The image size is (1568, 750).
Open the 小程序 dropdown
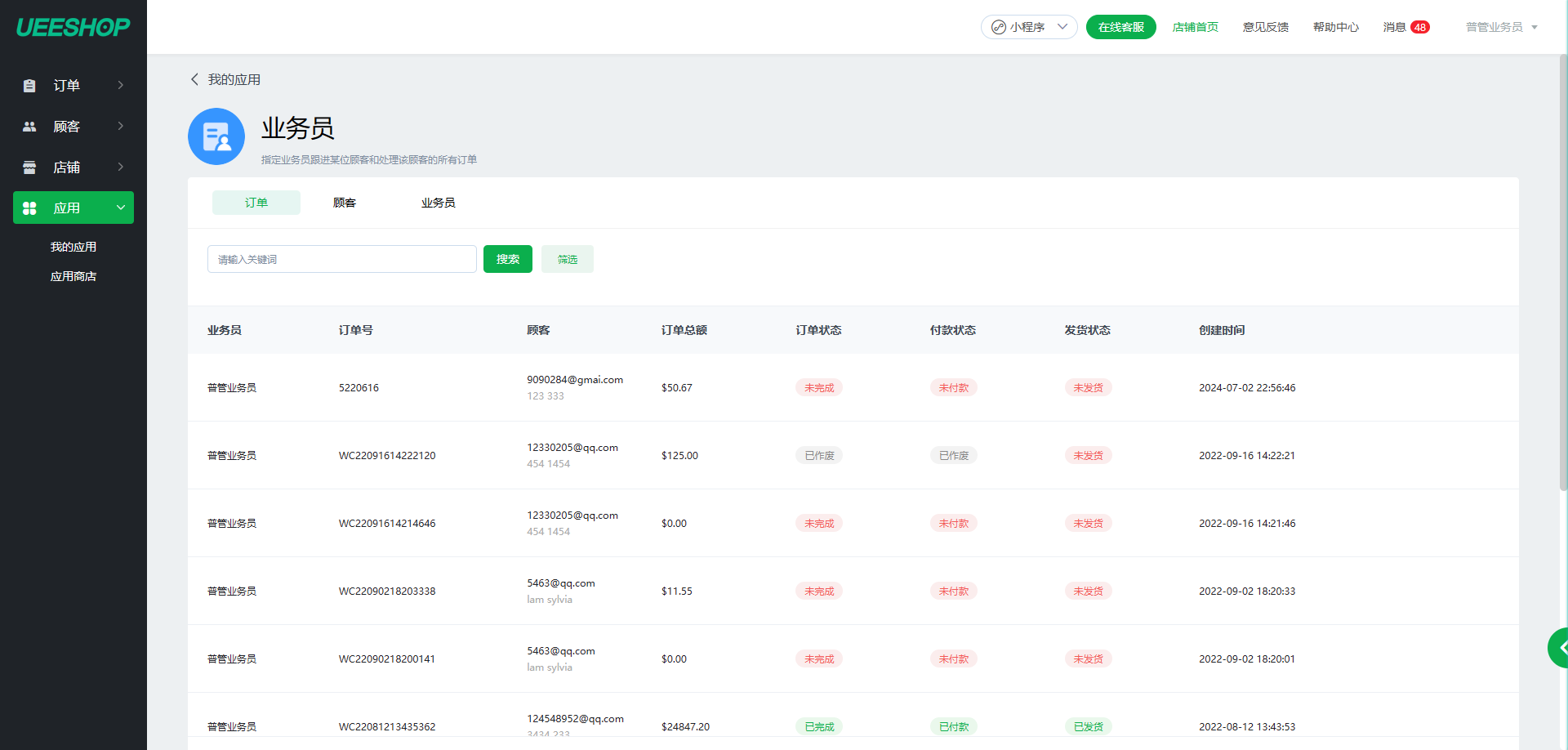(x=1029, y=27)
